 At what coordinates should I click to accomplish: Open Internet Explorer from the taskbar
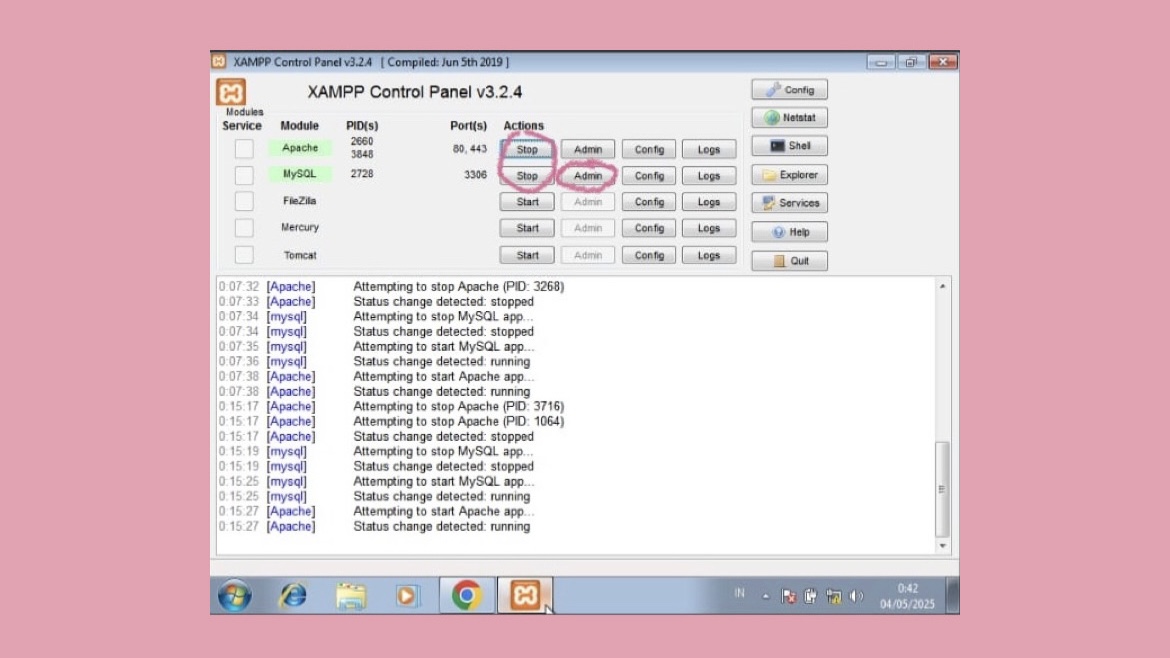(x=292, y=595)
